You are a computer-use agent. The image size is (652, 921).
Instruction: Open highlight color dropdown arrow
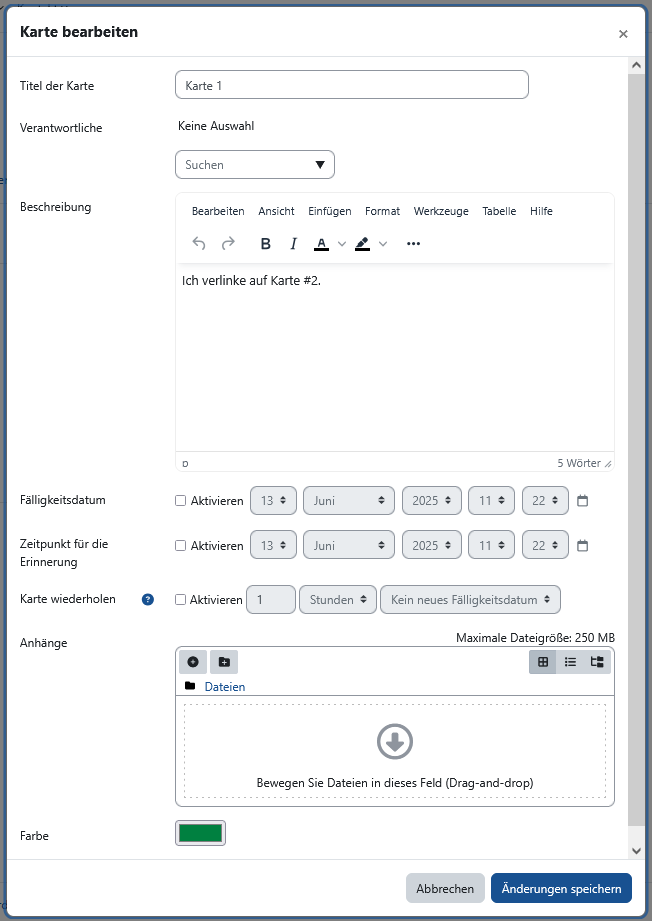pos(383,243)
